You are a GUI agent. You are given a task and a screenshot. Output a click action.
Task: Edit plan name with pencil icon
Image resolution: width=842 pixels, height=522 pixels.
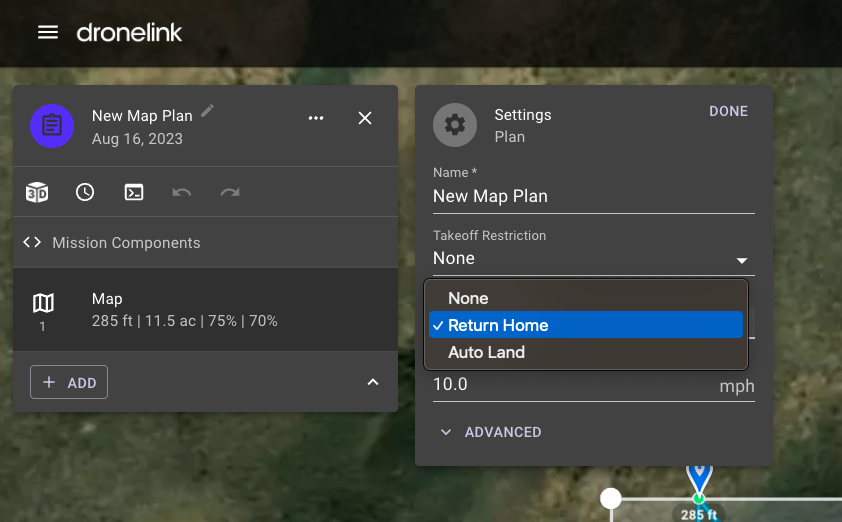point(208,111)
